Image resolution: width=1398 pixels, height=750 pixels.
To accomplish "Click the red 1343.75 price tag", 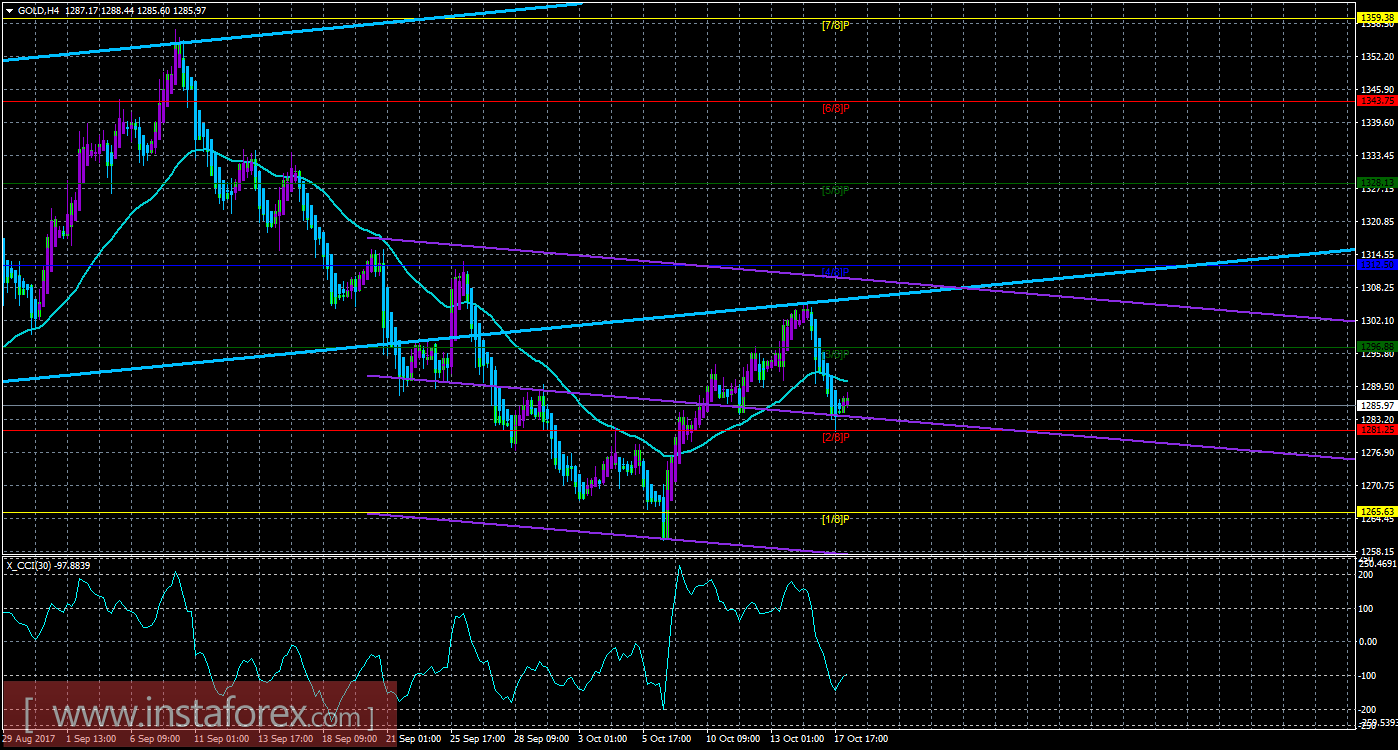I will pos(1377,101).
